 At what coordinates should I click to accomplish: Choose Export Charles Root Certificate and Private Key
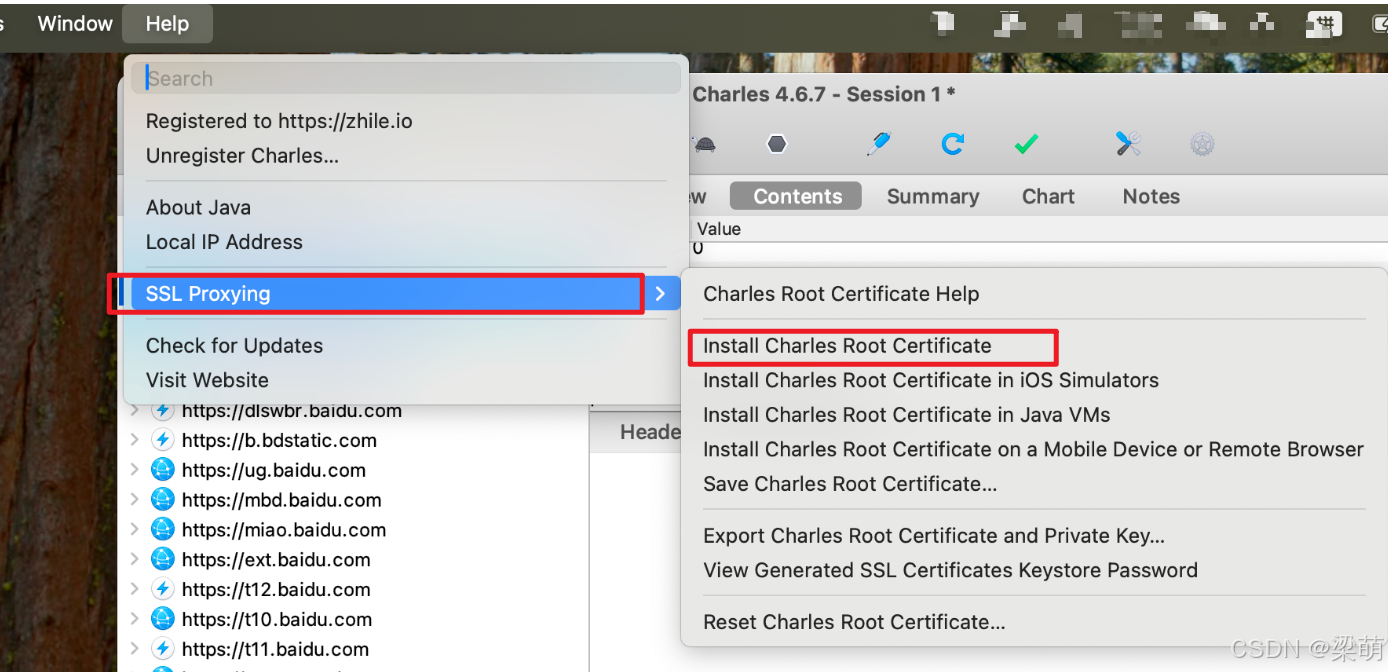[x=934, y=536]
